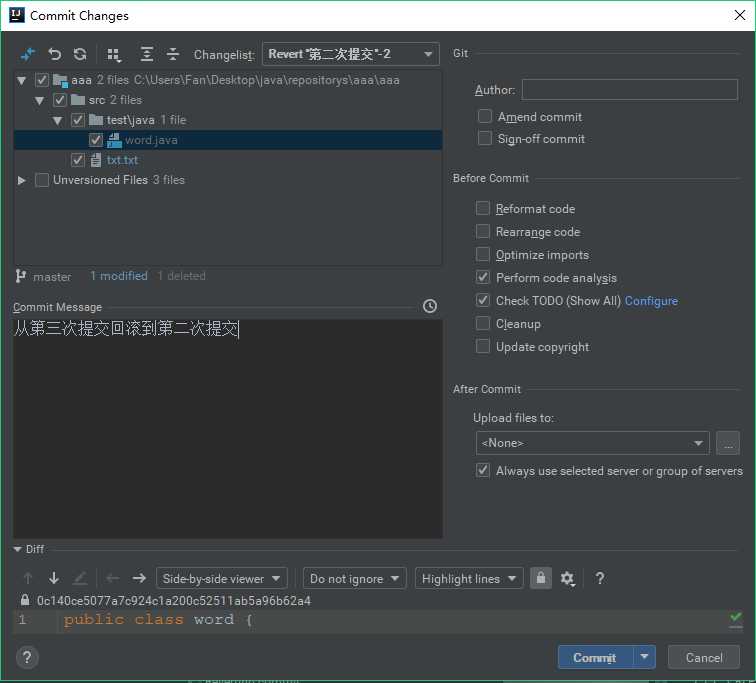Open the Side-by-side viewer dropdown

[x=222, y=578]
